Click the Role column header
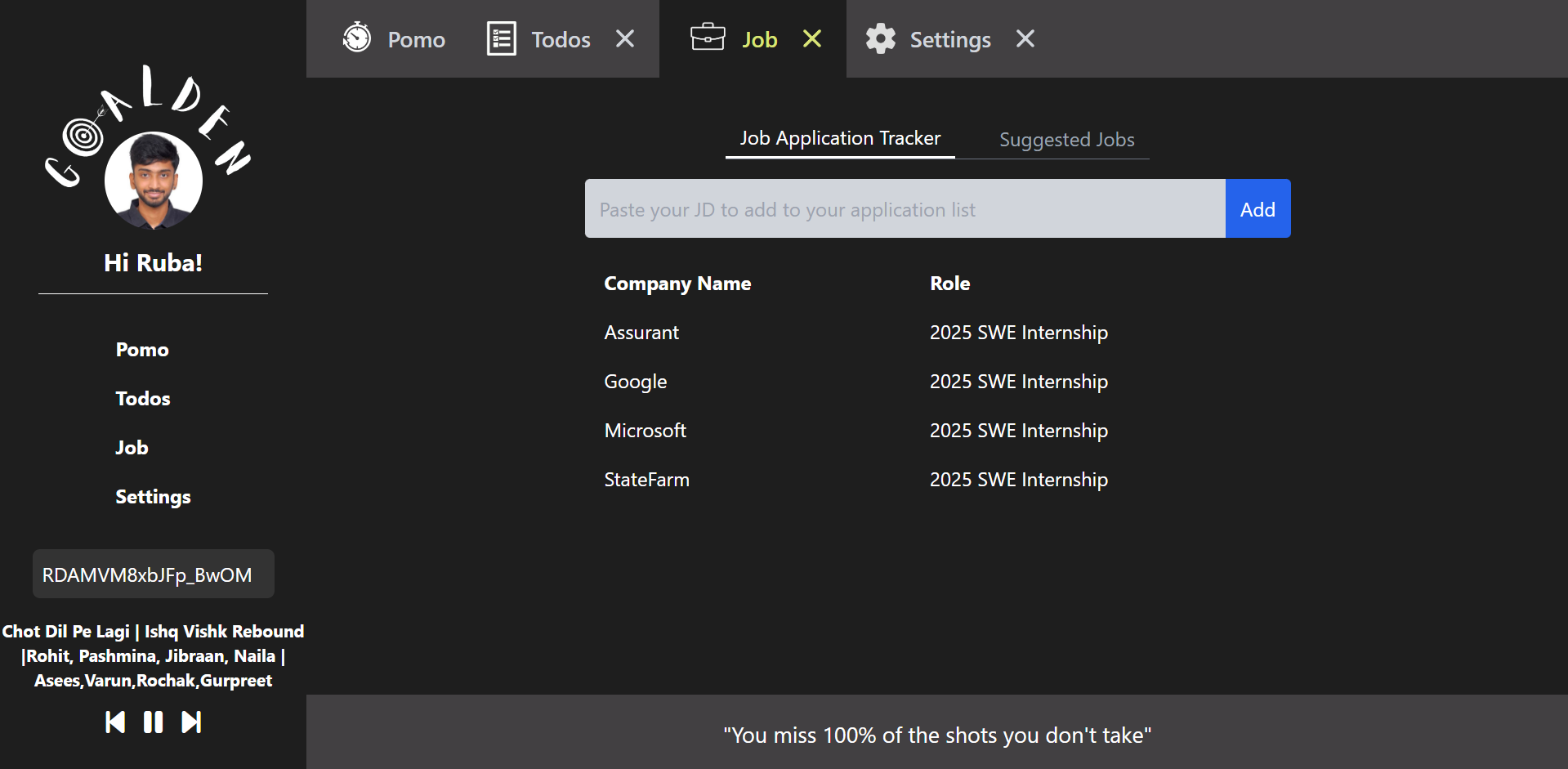Screen dimensions: 1568x769 point(950,284)
